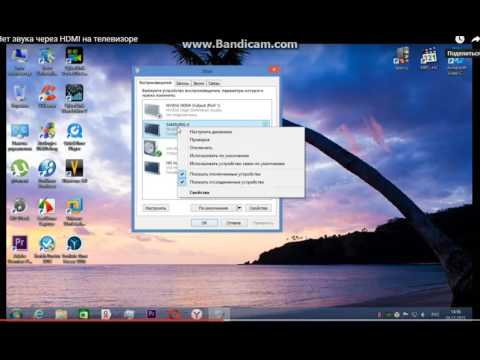Image resolution: width=480 pixels, height=360 pixels.
Task: Toggle Показать отключенные устройства in the context menu
Action: tap(225, 174)
